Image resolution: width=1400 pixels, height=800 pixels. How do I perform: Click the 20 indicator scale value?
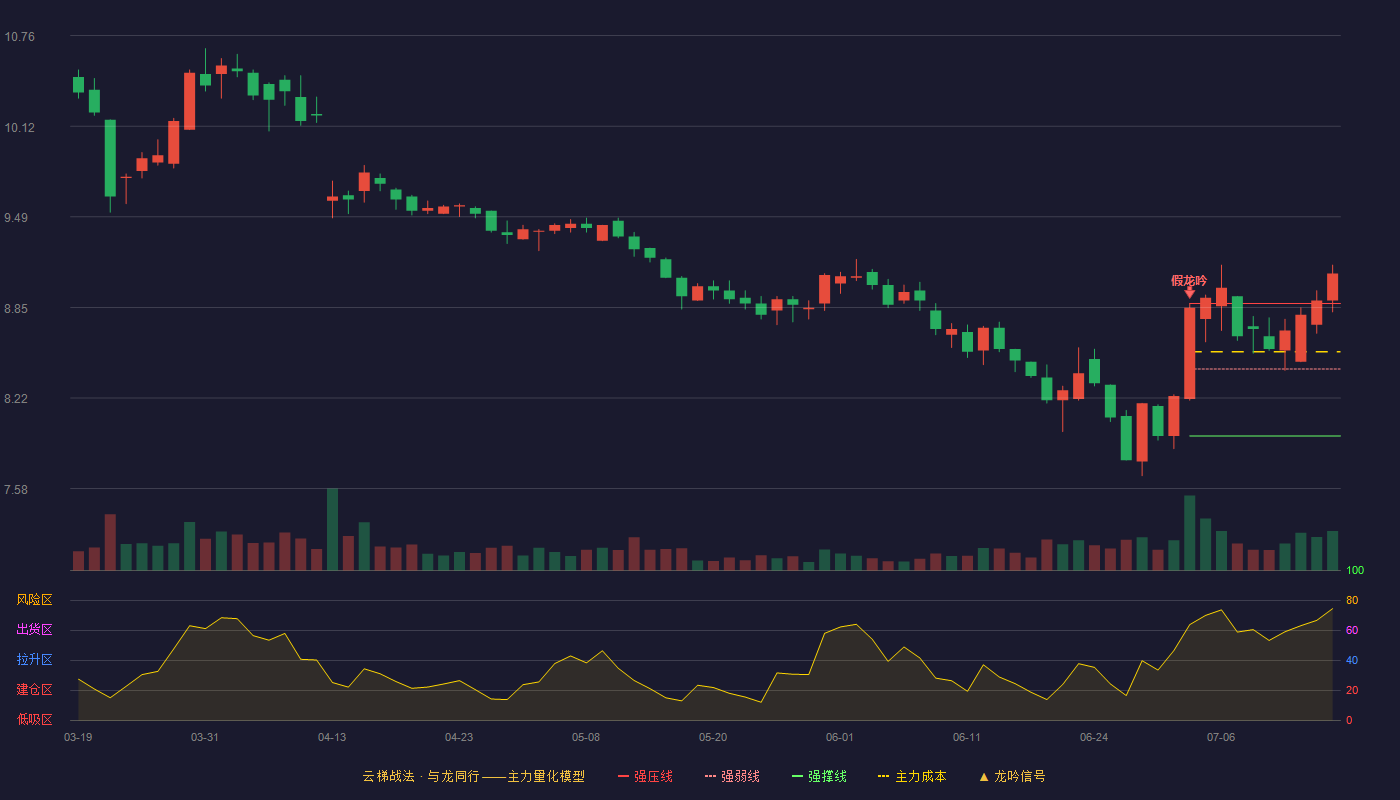pyautogui.click(x=1352, y=690)
